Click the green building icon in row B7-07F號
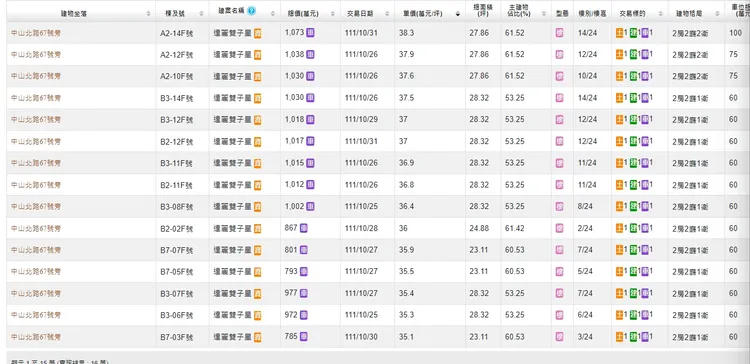750x364 pixels. pyautogui.click(x=633, y=250)
